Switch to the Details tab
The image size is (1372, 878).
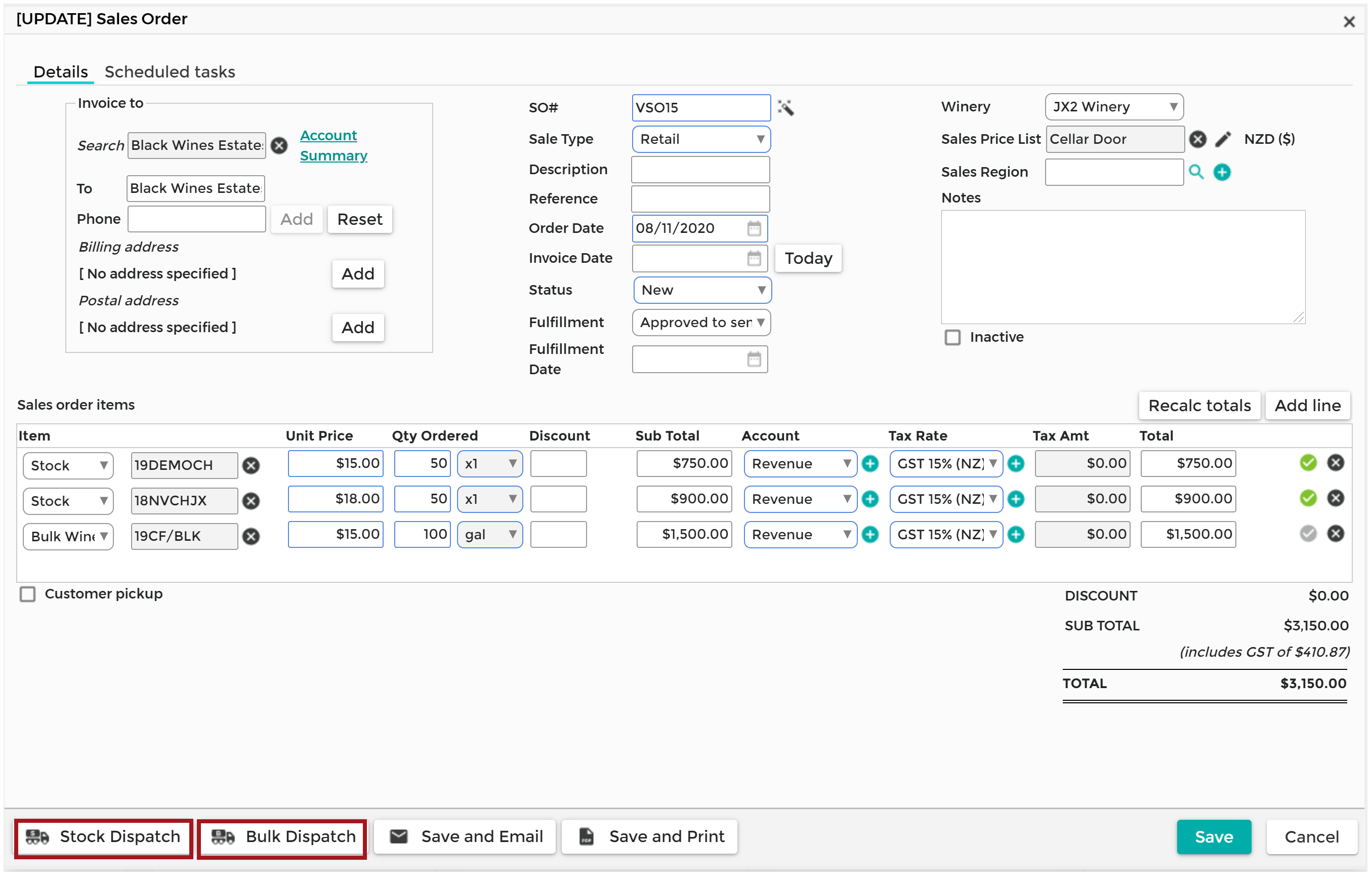(x=60, y=72)
